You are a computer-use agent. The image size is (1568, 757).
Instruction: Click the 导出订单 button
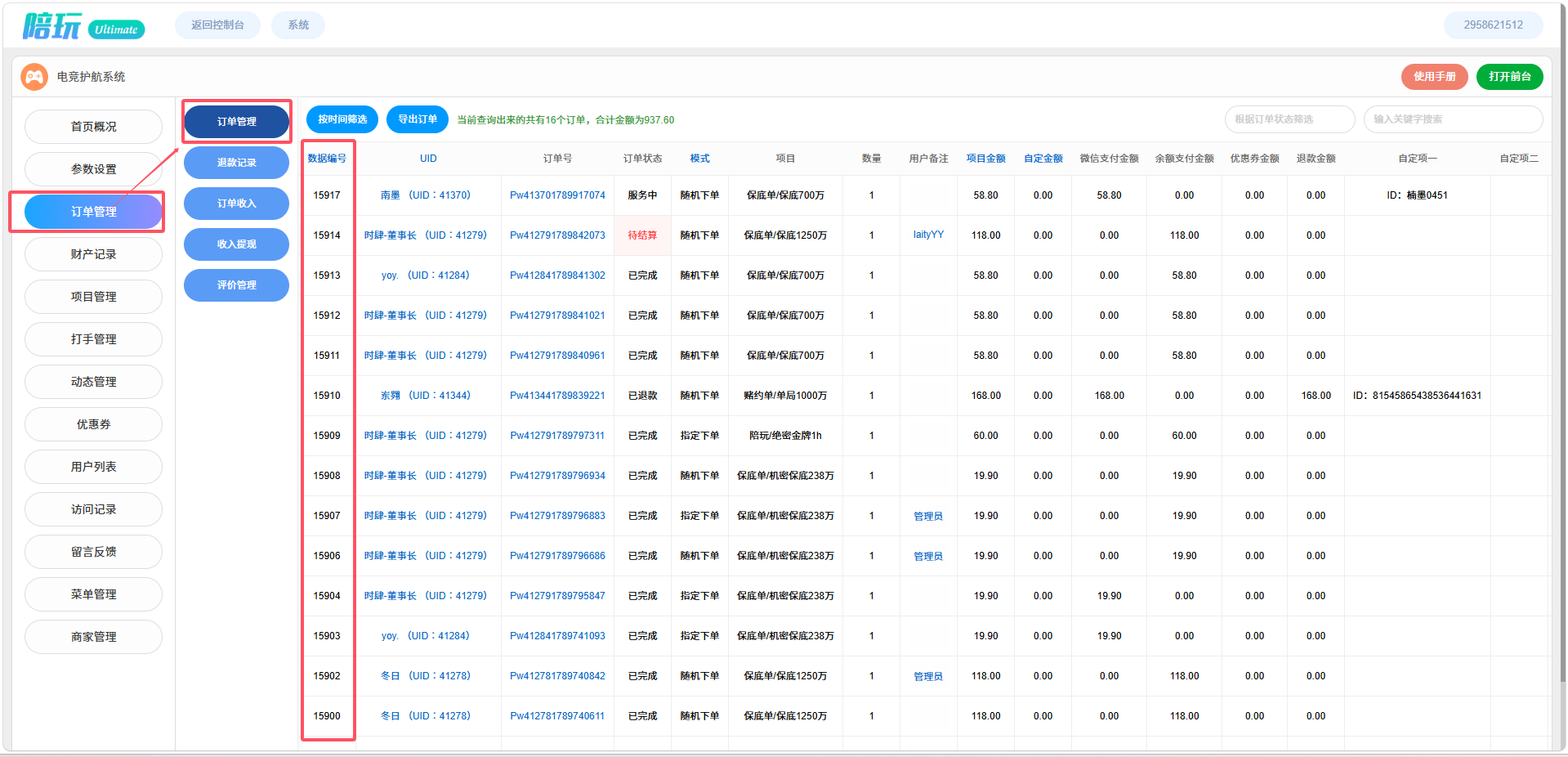click(x=418, y=119)
